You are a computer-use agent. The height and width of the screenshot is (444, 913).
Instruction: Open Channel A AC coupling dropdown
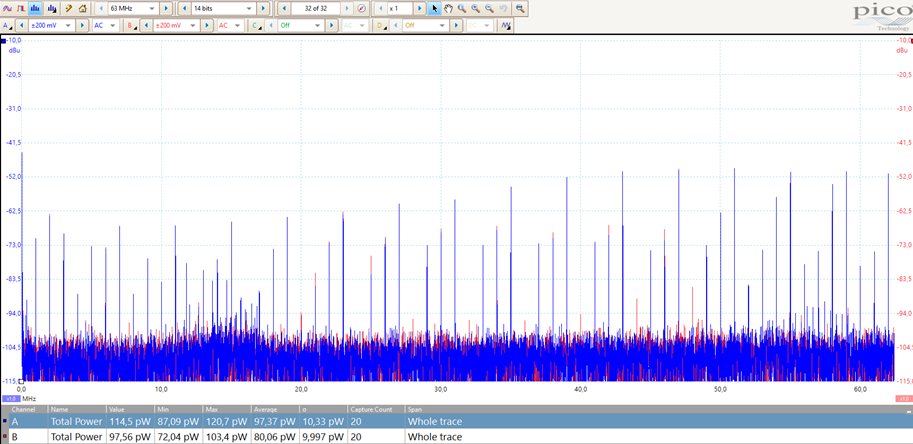(105, 25)
